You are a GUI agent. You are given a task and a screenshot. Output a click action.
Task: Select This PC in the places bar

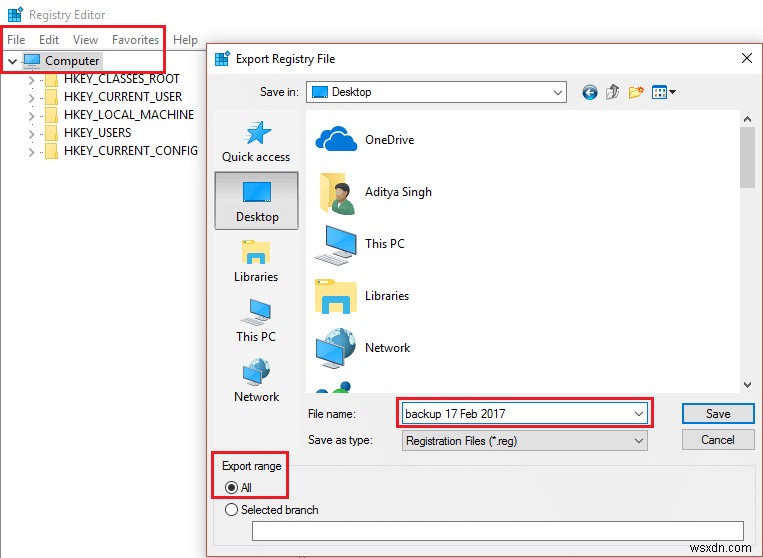(256, 321)
